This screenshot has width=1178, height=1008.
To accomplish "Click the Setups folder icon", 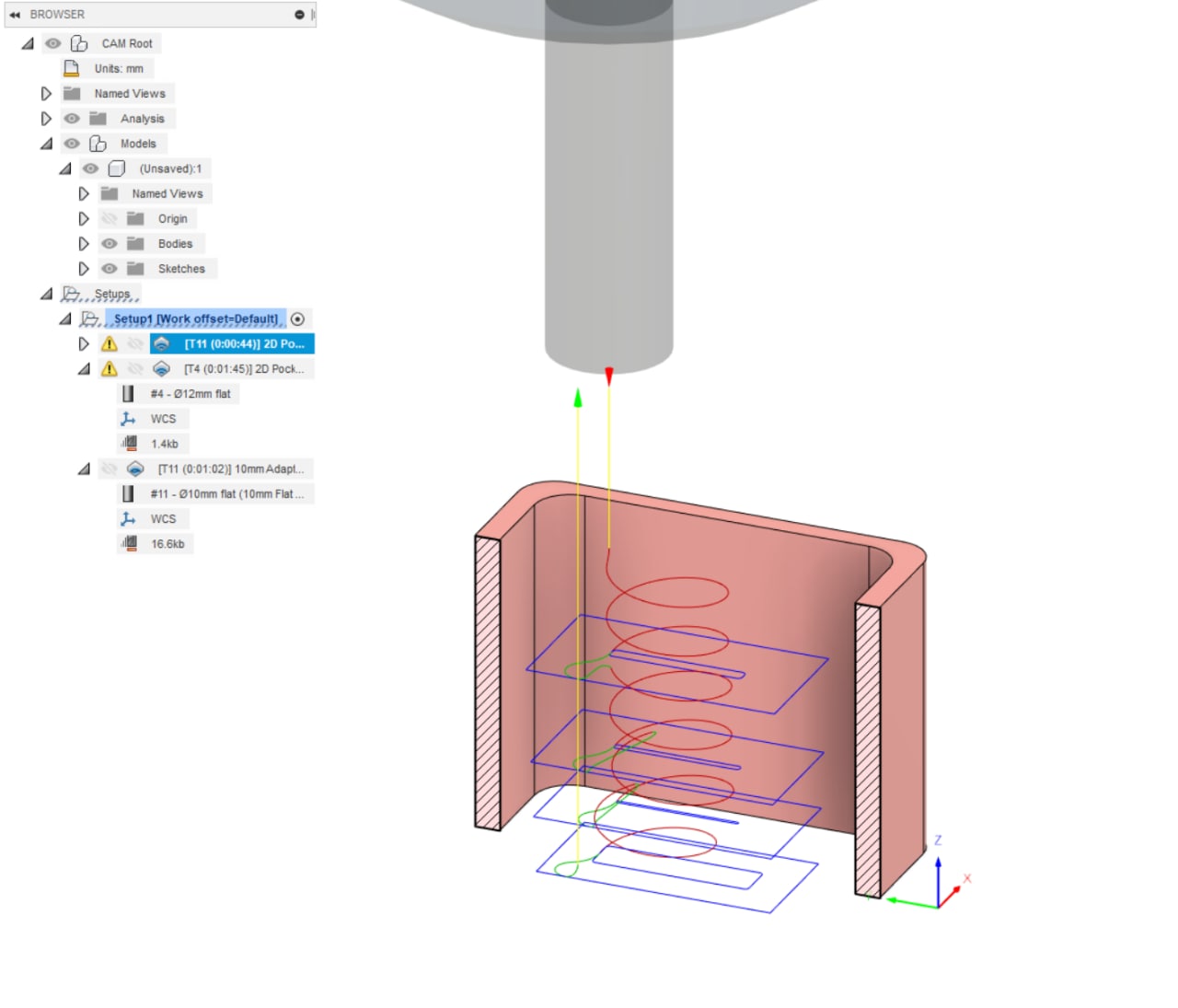I will coord(72,294).
